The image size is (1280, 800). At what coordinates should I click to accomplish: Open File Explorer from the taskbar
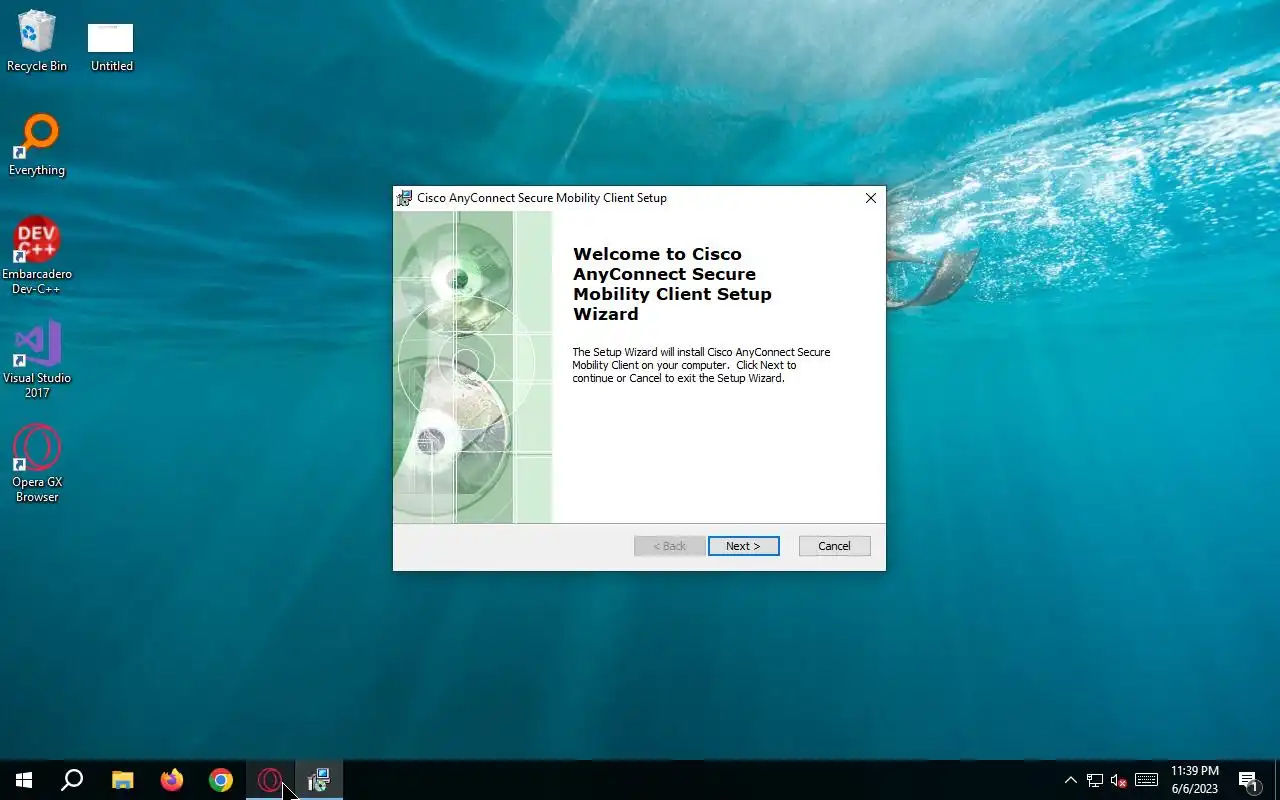tap(122, 780)
